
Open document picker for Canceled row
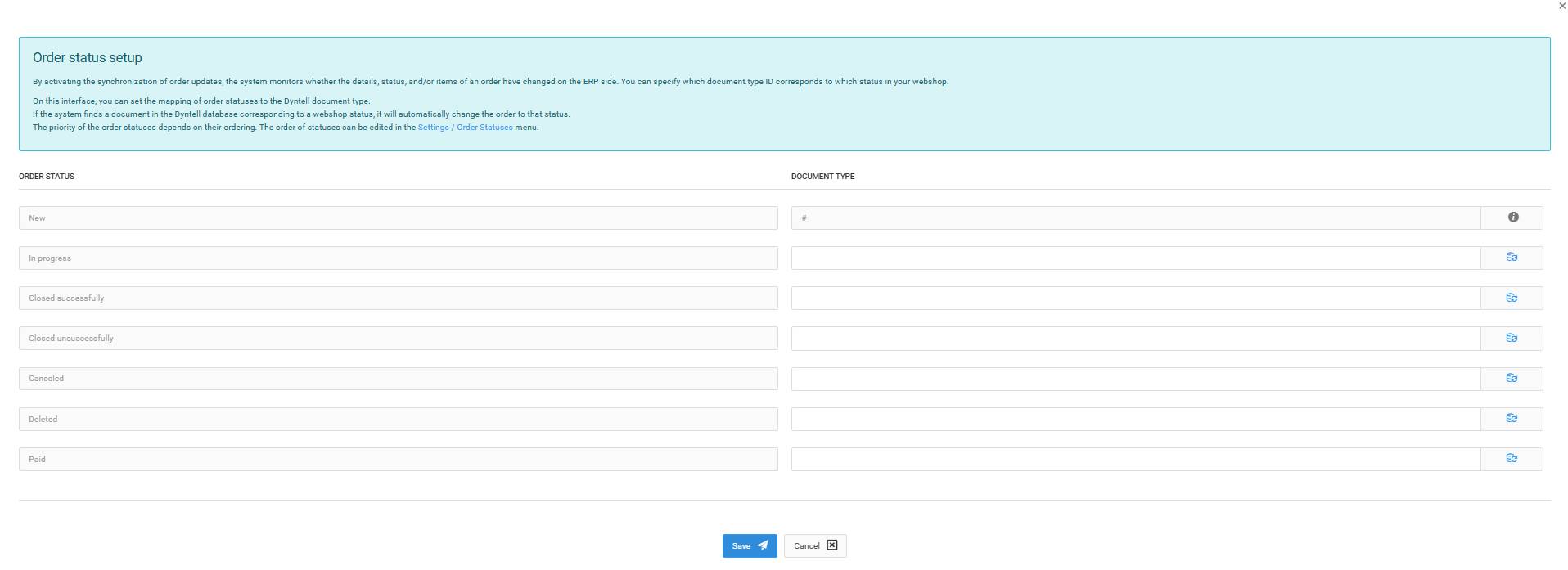[x=1512, y=379]
